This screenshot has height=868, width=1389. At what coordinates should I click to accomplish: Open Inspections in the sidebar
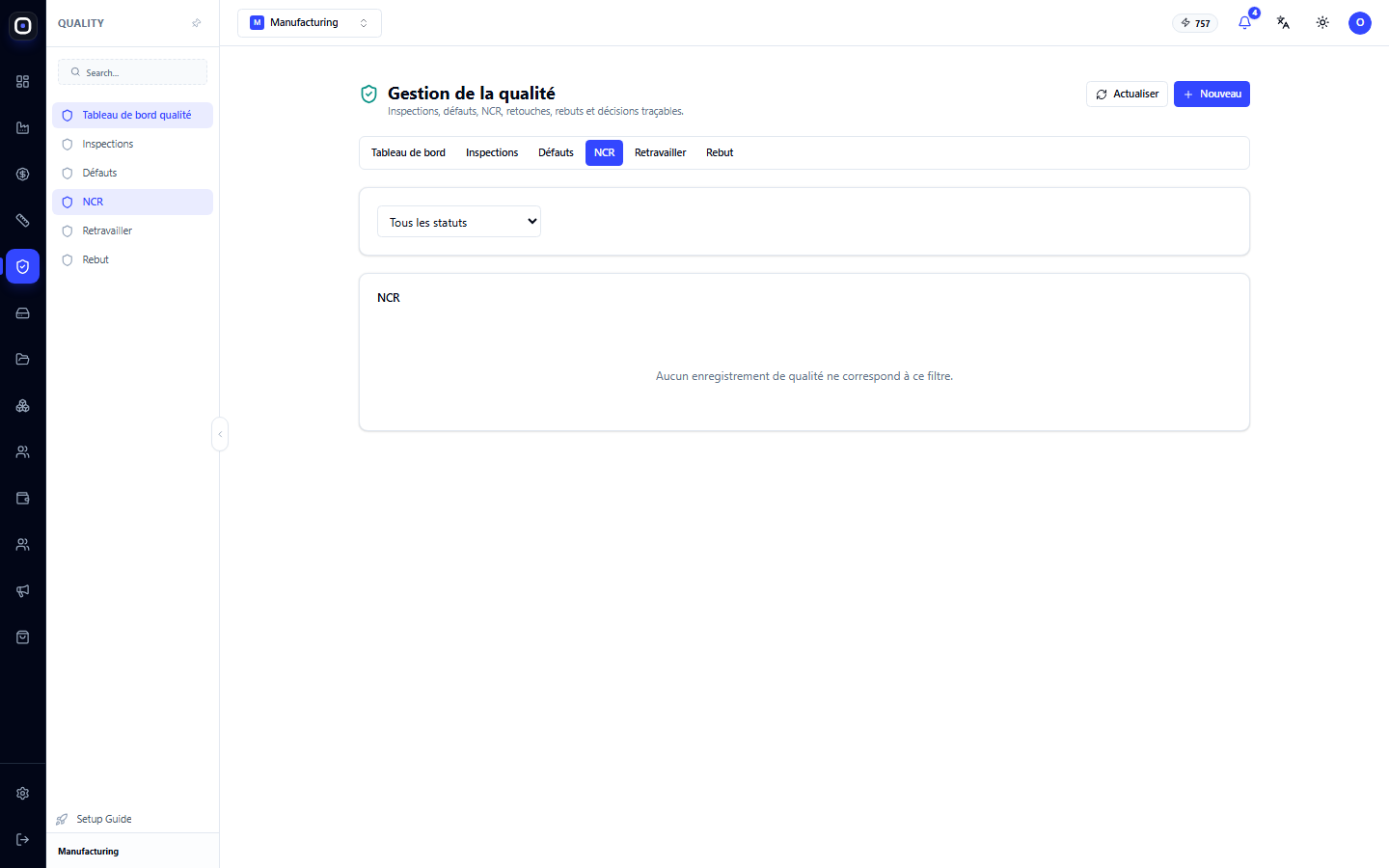click(x=133, y=144)
